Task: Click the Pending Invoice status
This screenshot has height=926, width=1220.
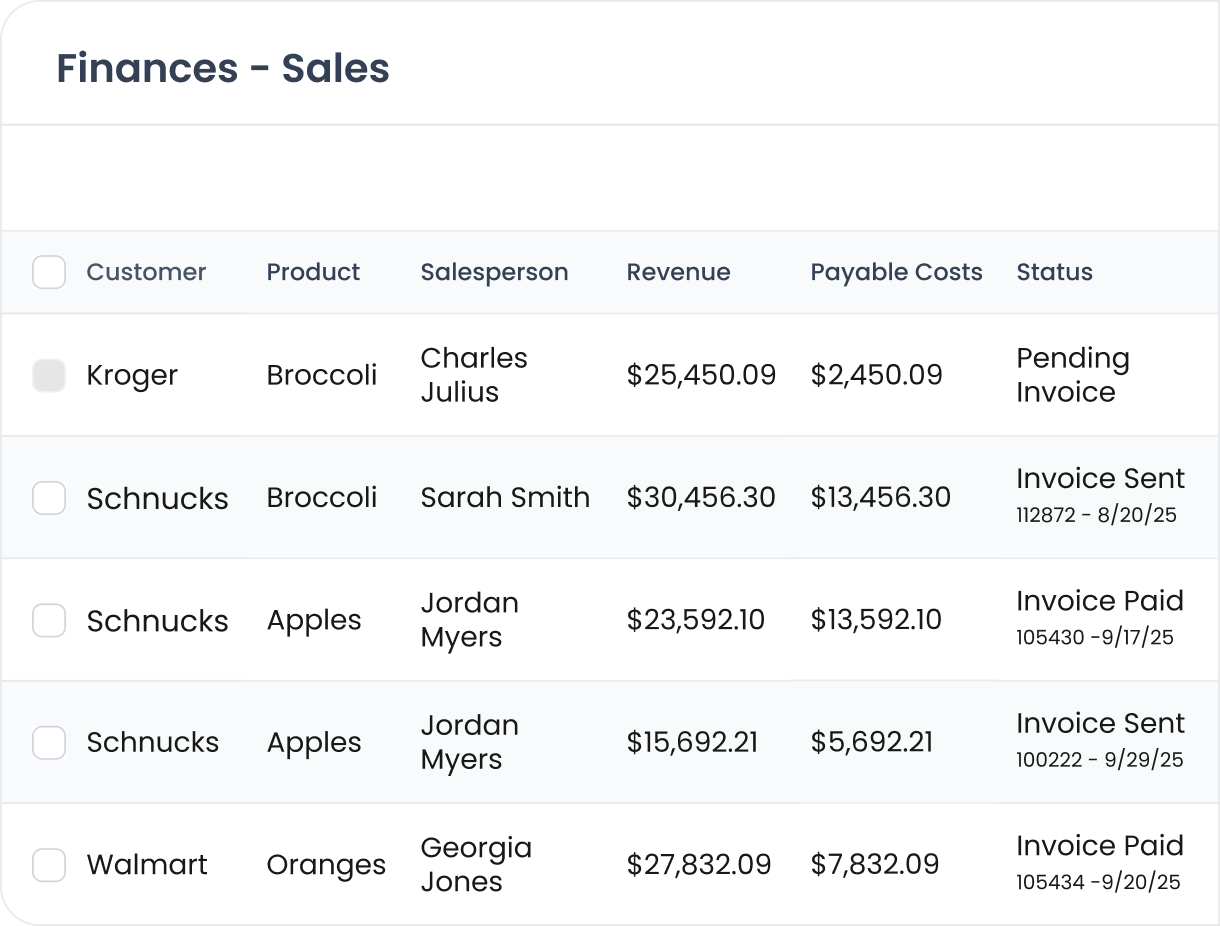Action: click(1072, 375)
